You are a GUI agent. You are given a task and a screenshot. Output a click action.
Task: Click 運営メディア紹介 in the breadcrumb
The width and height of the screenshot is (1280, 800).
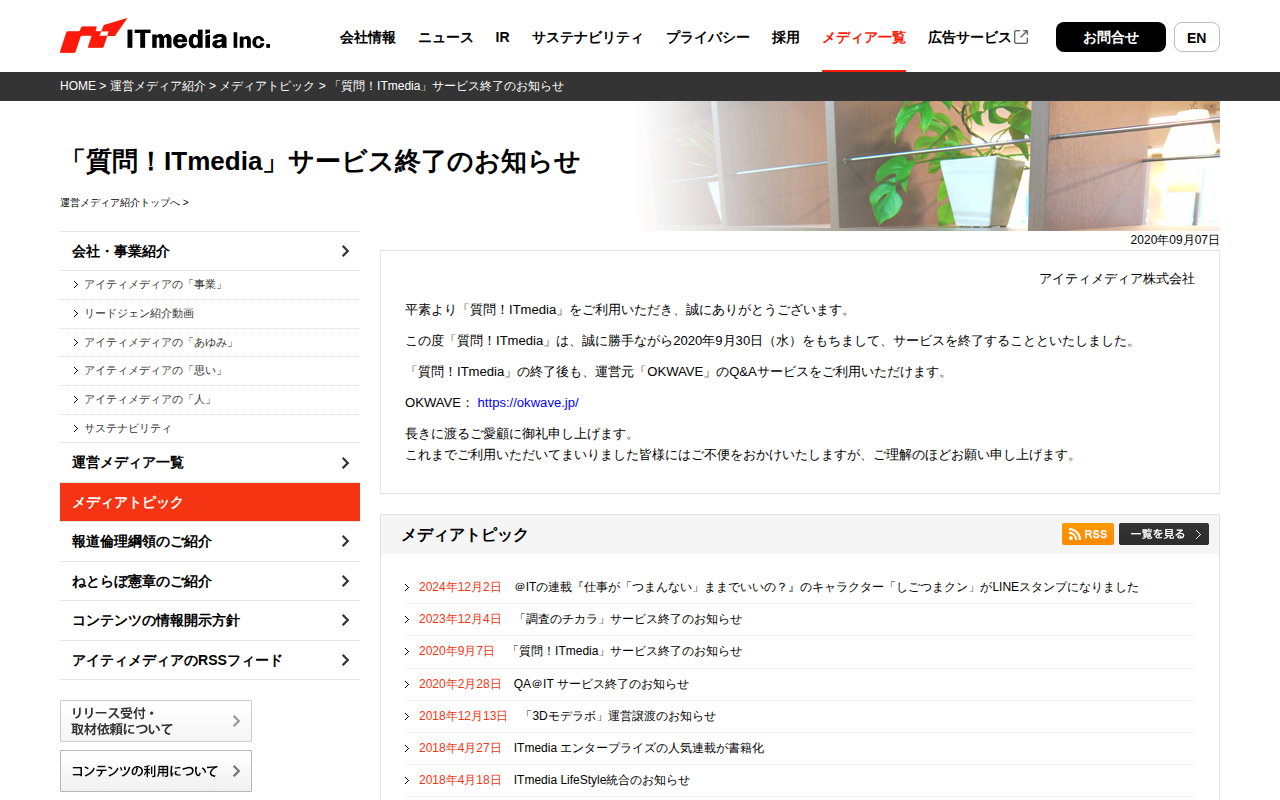[x=158, y=86]
